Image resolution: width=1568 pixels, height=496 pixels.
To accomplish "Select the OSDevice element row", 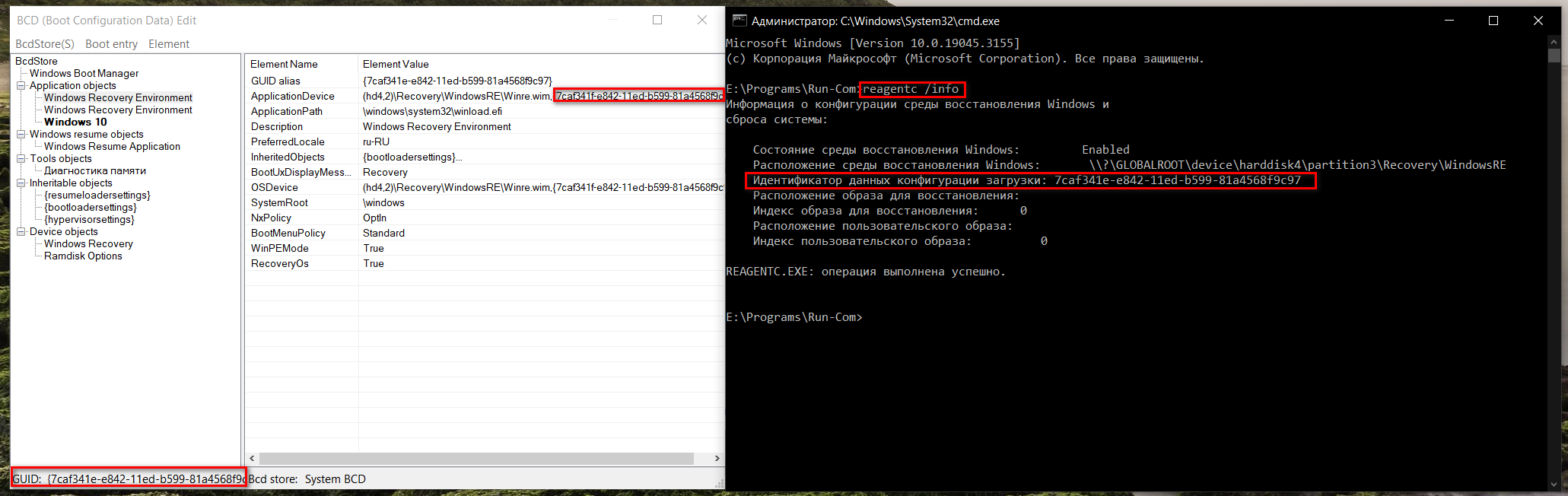I will [485, 187].
